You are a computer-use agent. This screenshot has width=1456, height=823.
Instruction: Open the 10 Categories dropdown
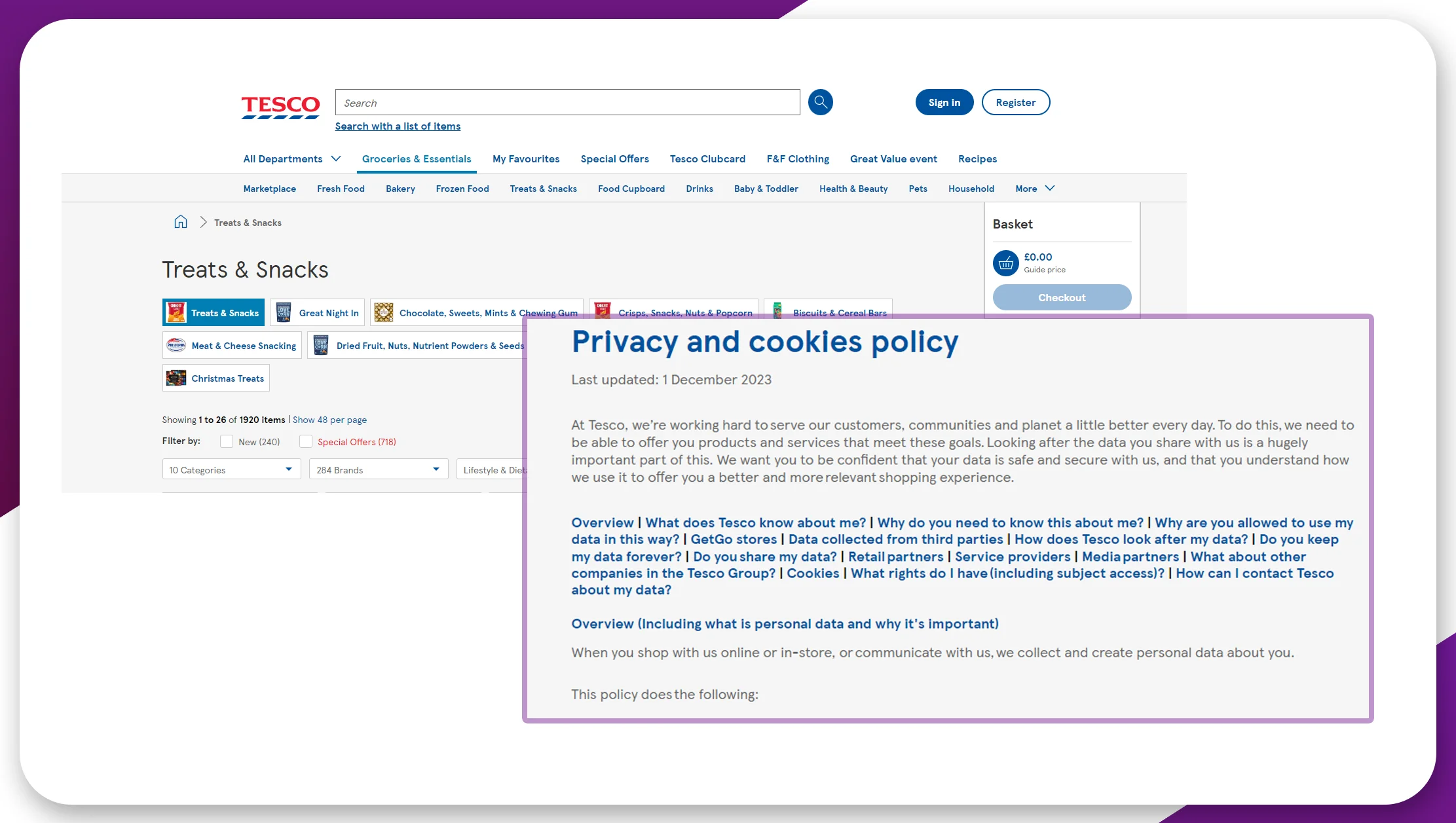(231, 469)
